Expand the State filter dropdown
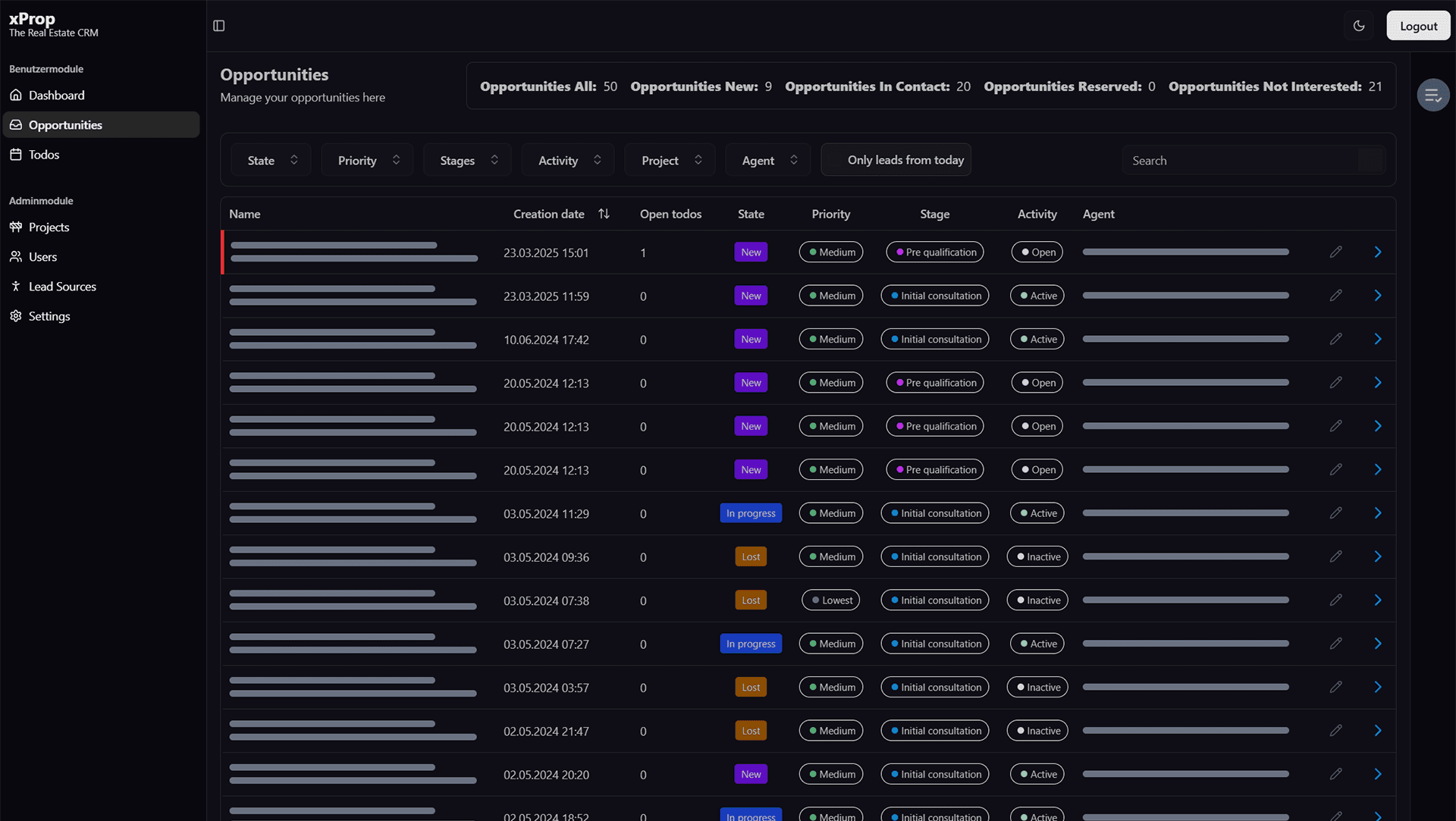Image resolution: width=1456 pixels, height=821 pixels. click(271, 161)
